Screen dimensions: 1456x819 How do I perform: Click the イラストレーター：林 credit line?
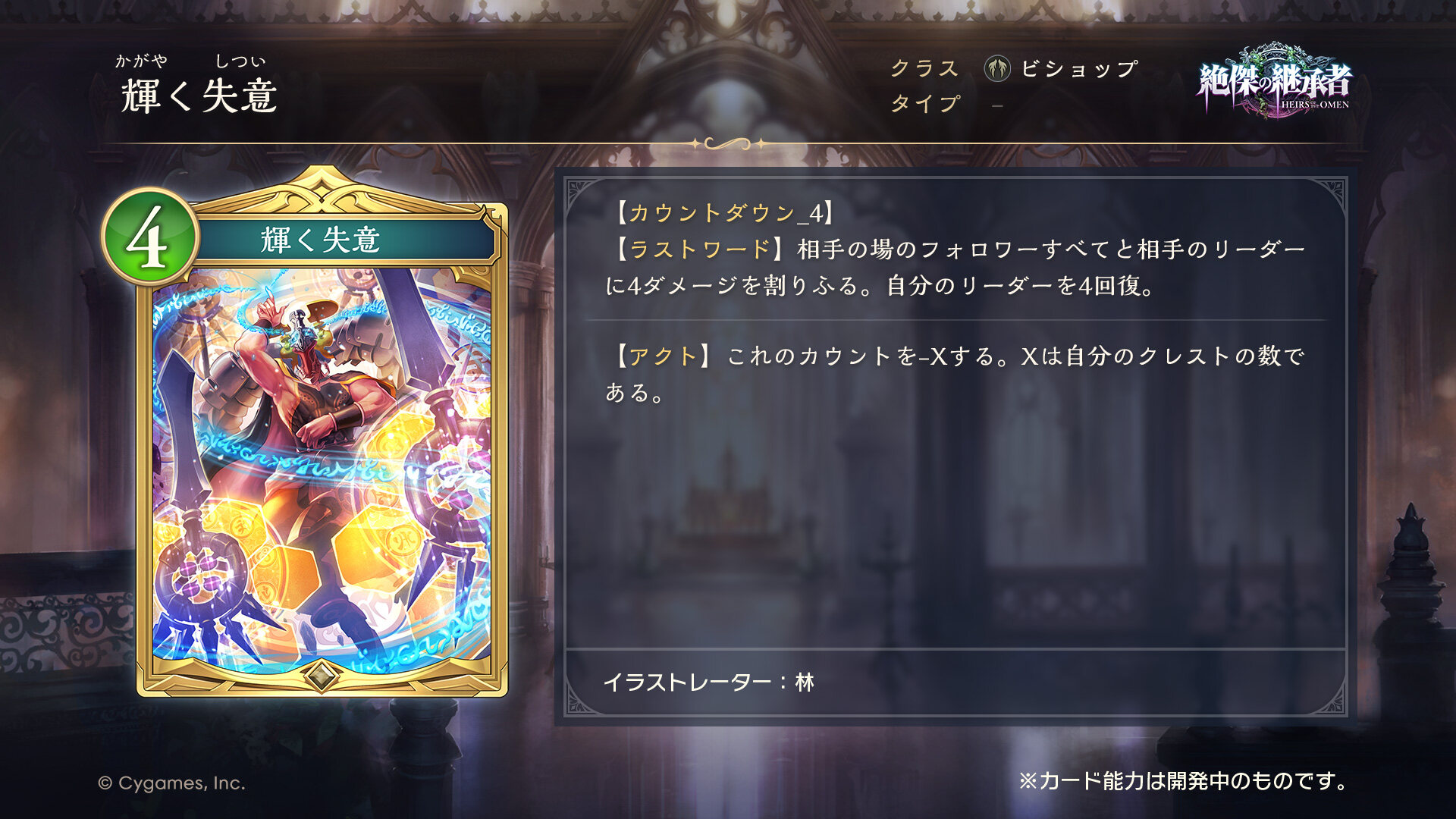(x=708, y=682)
